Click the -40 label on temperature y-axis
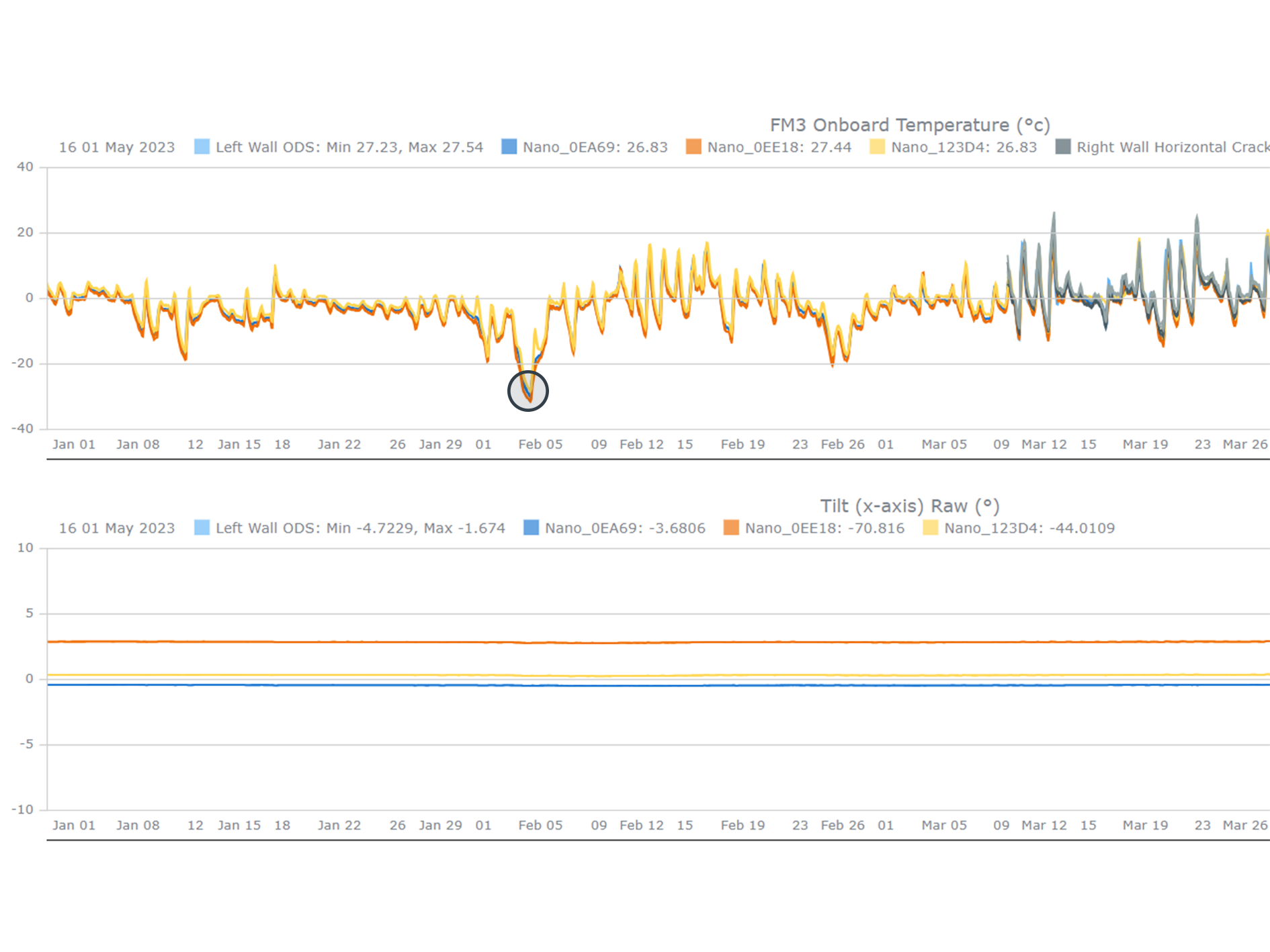Screen dimensions: 1270x952 point(22,429)
